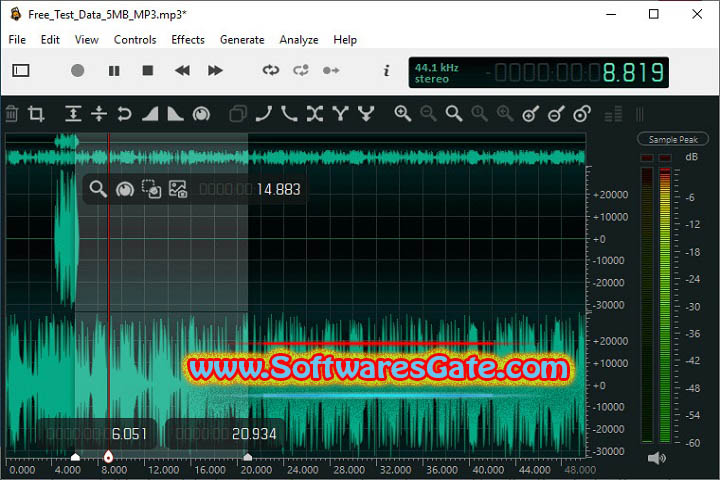The image size is (720, 480).
Task: Click the dimmed magnifier plus icon
Action: [505, 113]
